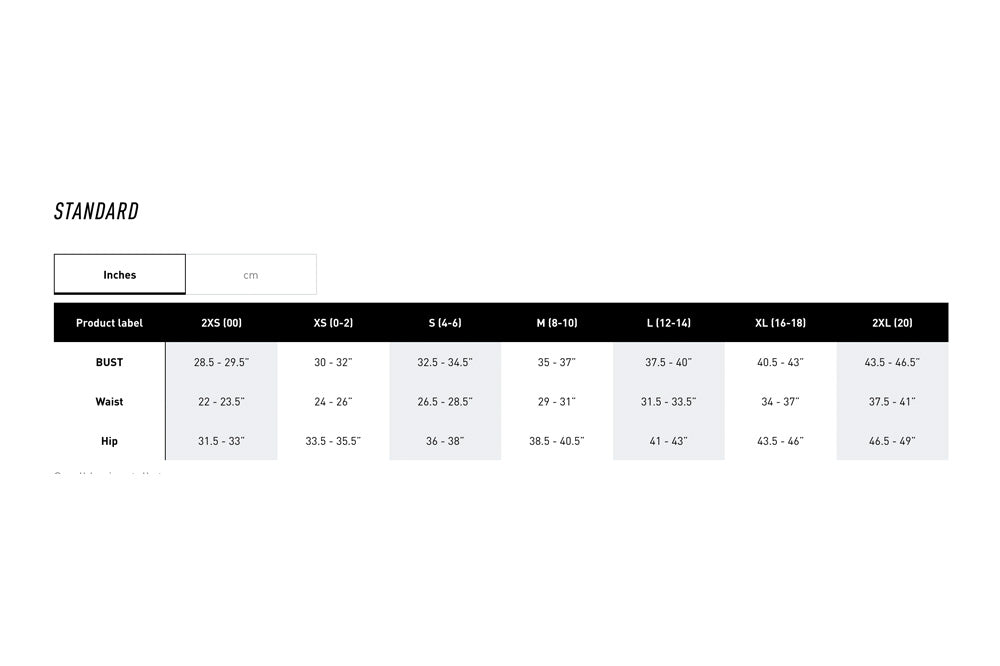
Task: Click the L (12-14) size header
Action: tap(669, 323)
